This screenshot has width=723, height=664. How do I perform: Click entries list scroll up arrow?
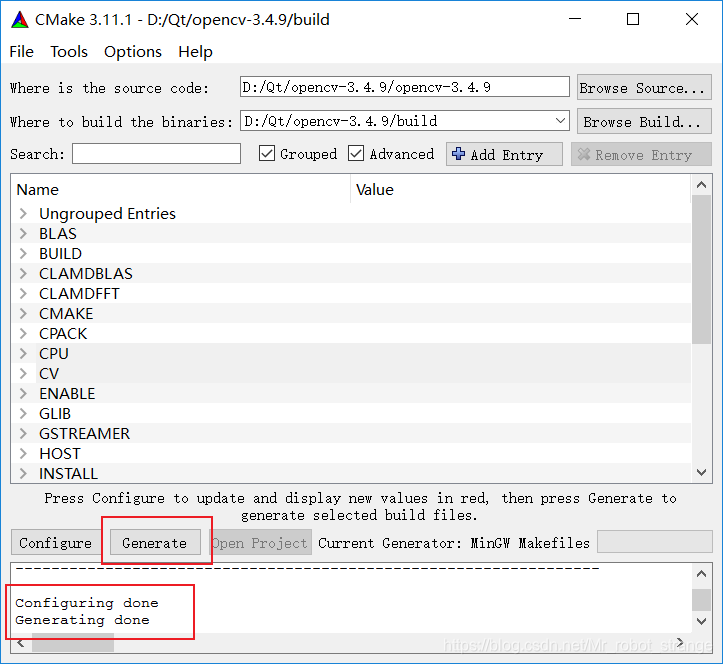pos(702,185)
